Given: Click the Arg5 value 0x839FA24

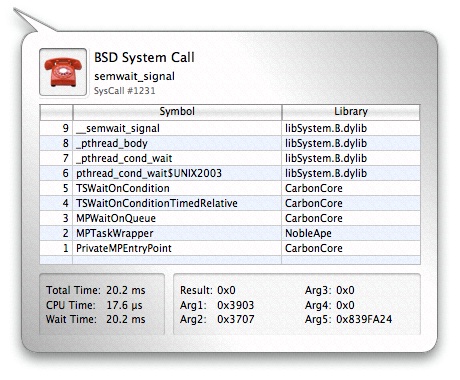Looking at the screenshot, I should (x=364, y=319).
